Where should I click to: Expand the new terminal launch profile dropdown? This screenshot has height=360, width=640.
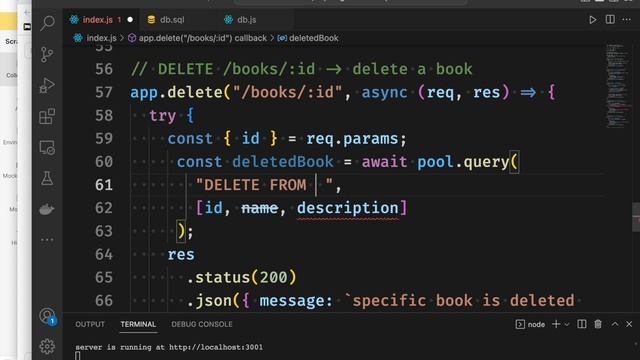coord(567,324)
